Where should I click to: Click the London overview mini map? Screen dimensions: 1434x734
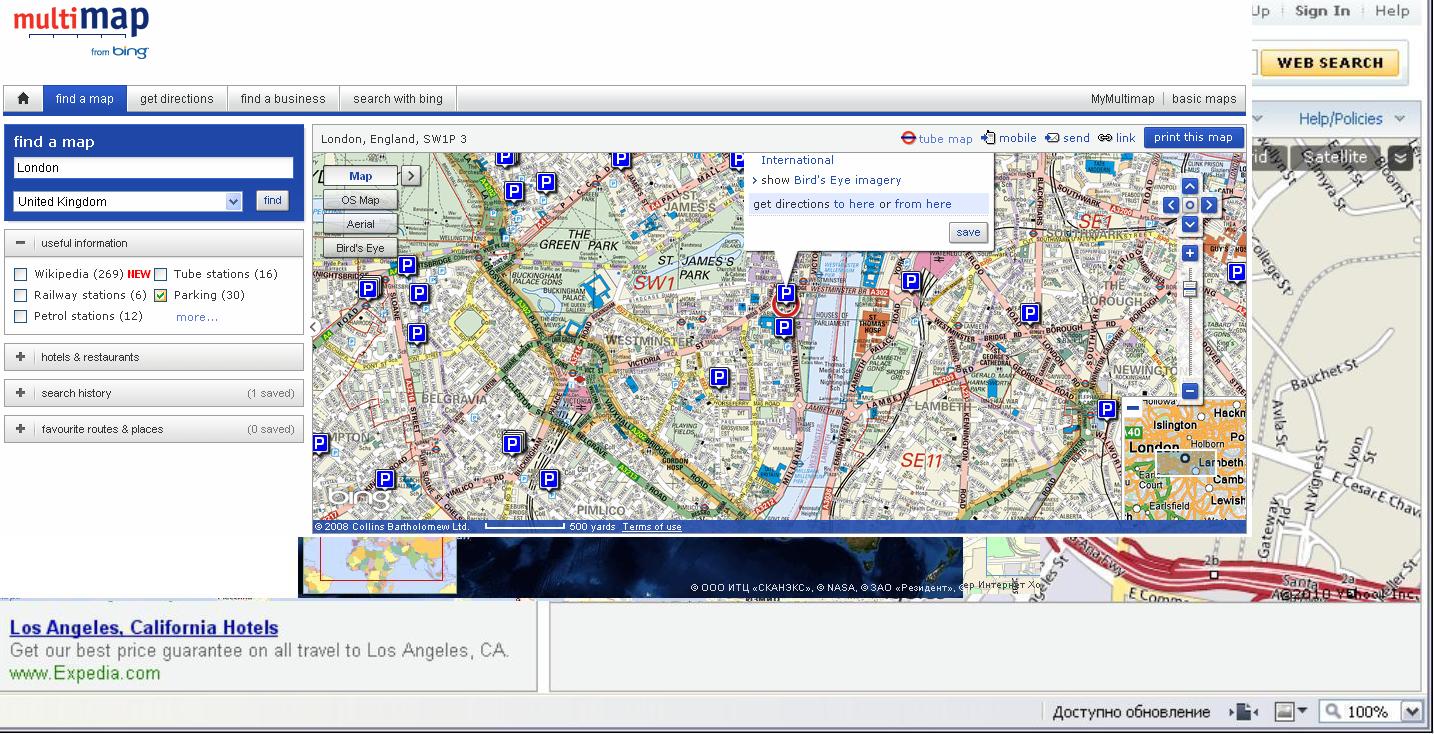[x=1186, y=460]
